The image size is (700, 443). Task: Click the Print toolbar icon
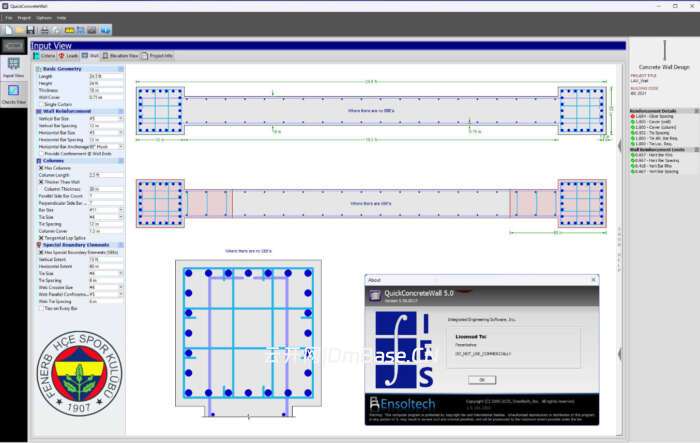click(x=45, y=30)
